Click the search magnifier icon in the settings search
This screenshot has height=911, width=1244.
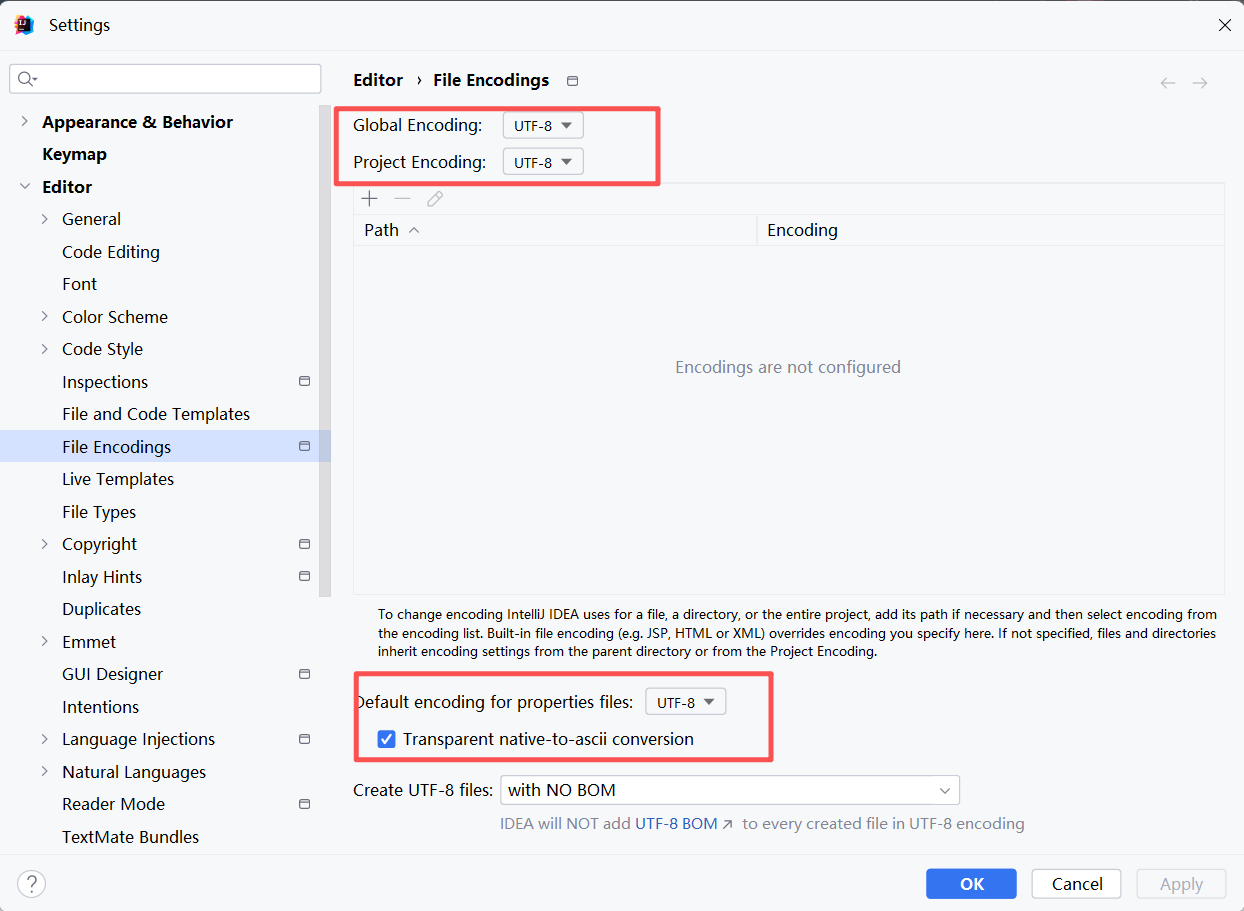point(27,79)
